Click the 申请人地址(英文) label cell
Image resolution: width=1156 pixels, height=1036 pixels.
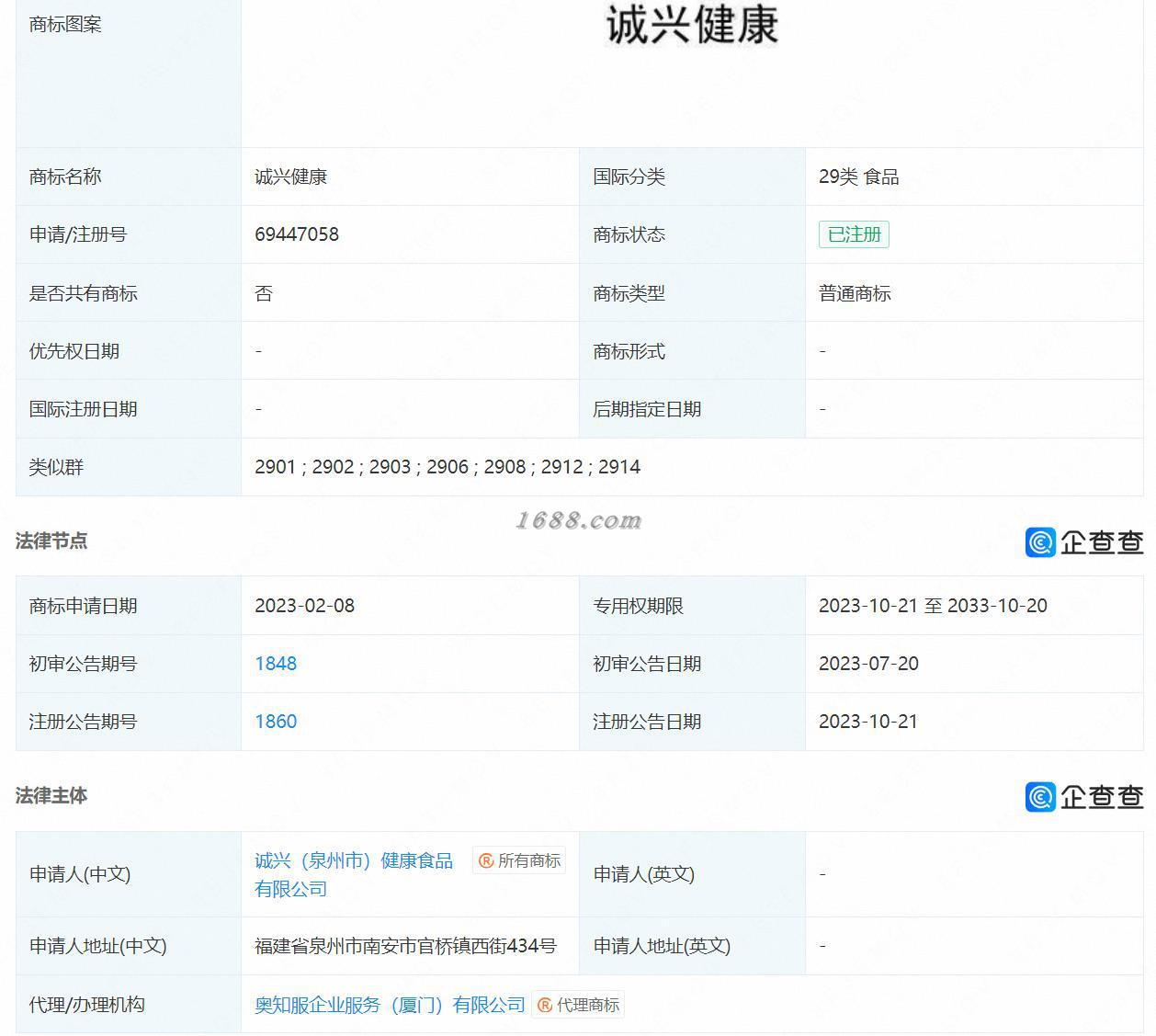pyautogui.click(x=693, y=946)
